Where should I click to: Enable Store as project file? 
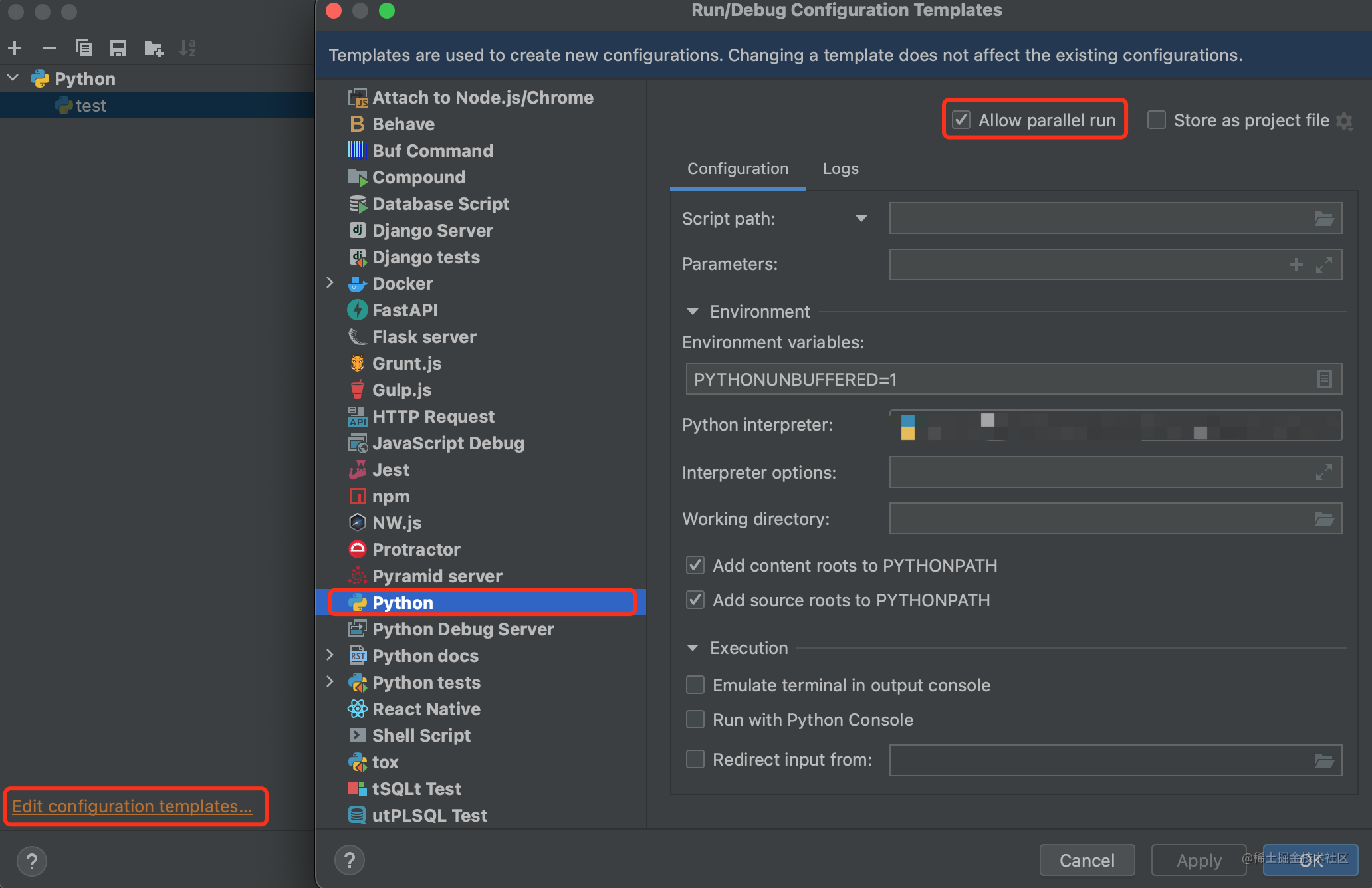click(x=1156, y=120)
